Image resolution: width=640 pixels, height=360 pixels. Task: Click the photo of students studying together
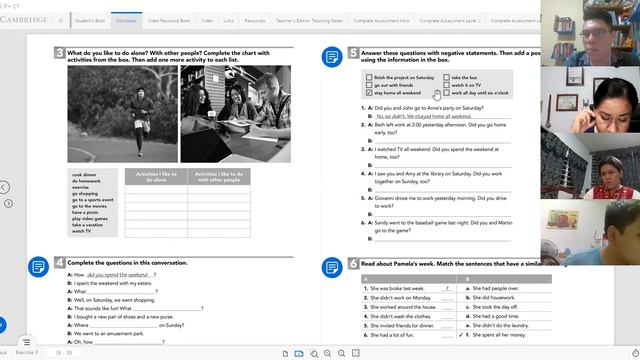pyautogui.click(x=236, y=114)
